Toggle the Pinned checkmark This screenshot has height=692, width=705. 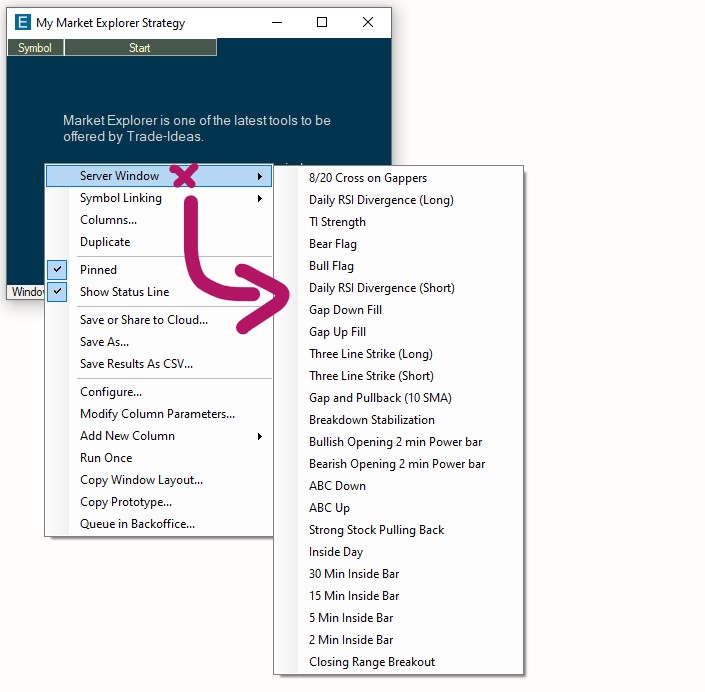click(x=57, y=270)
